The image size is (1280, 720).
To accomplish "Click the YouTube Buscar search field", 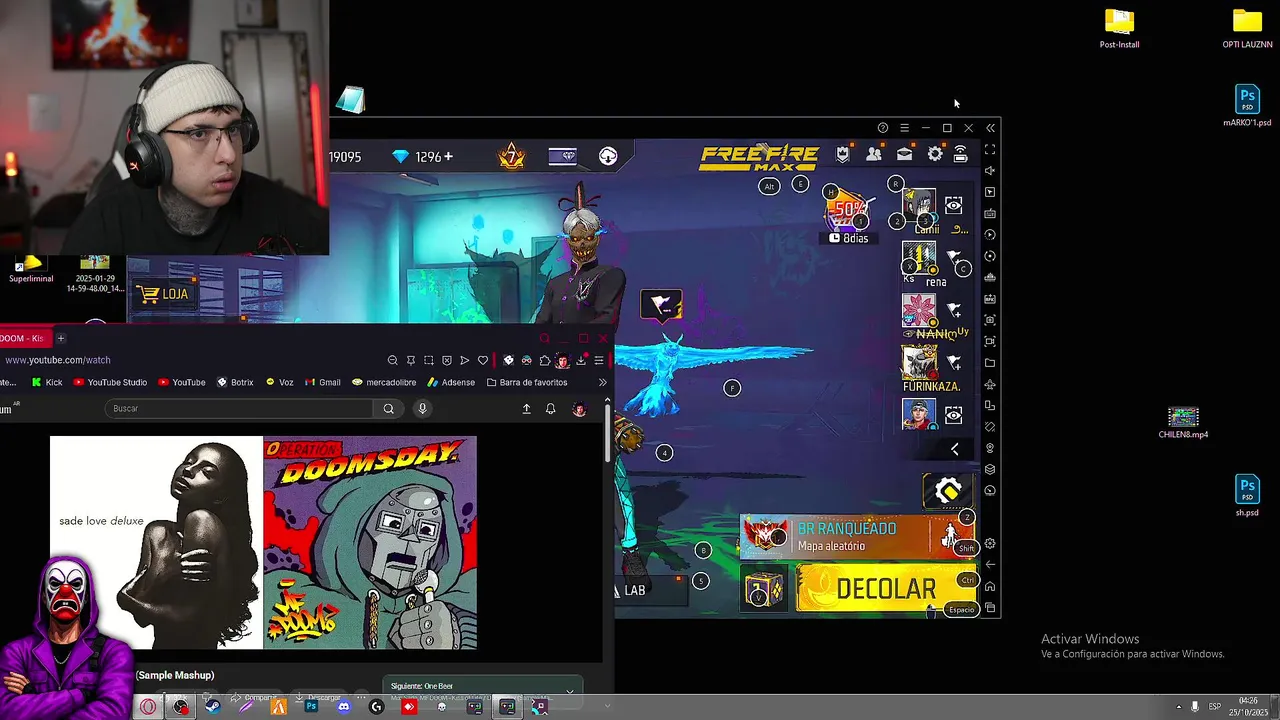I will (x=239, y=408).
